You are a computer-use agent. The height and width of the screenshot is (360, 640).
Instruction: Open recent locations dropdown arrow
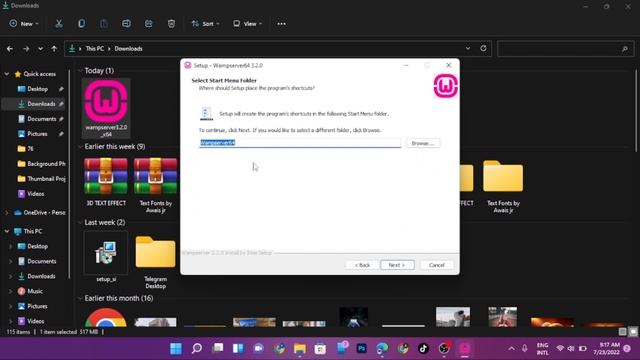40,49
